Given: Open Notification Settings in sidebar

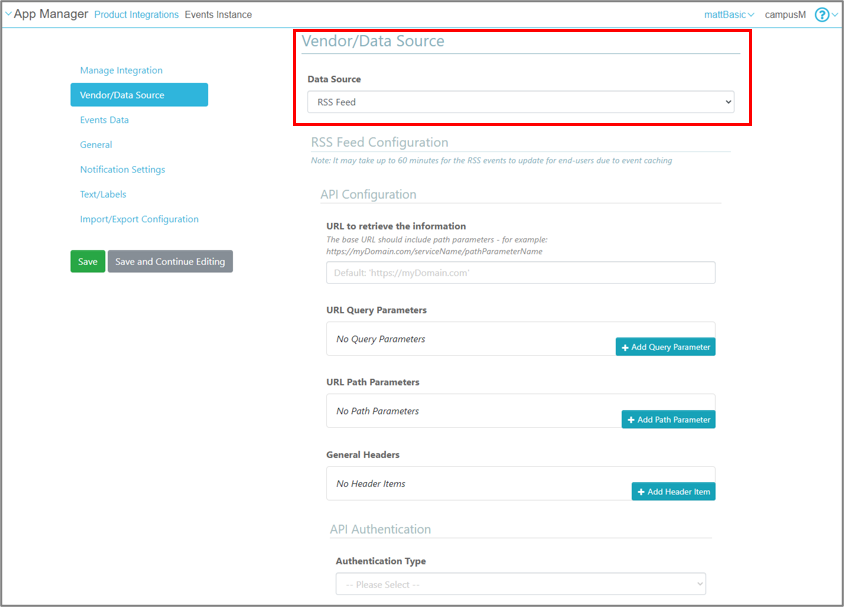Looking at the screenshot, I should coord(123,170).
